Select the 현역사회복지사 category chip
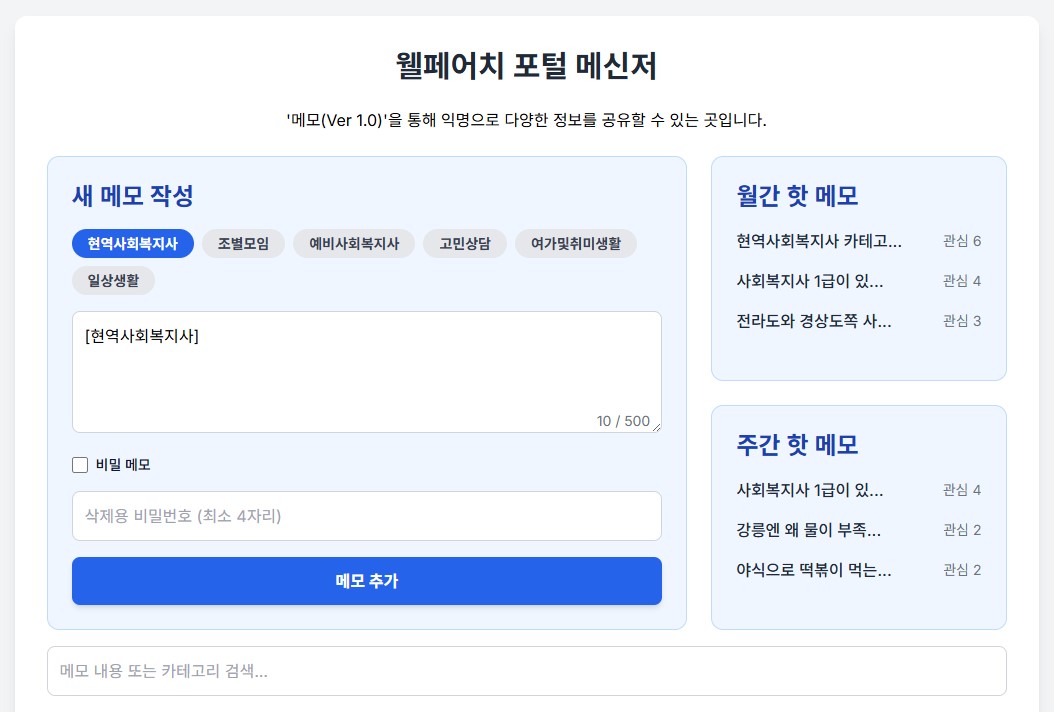The width and height of the screenshot is (1054, 712). (x=132, y=243)
